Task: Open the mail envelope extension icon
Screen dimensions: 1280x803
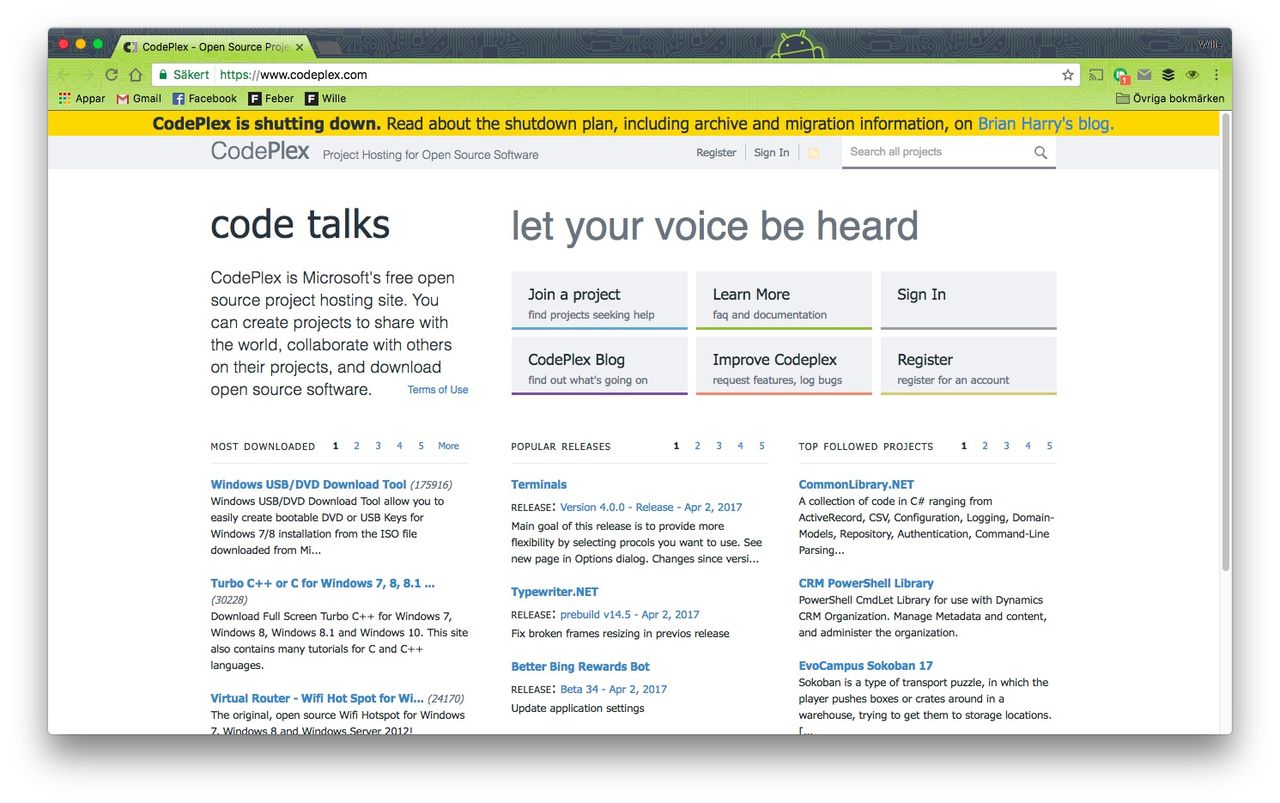Action: (x=1144, y=75)
